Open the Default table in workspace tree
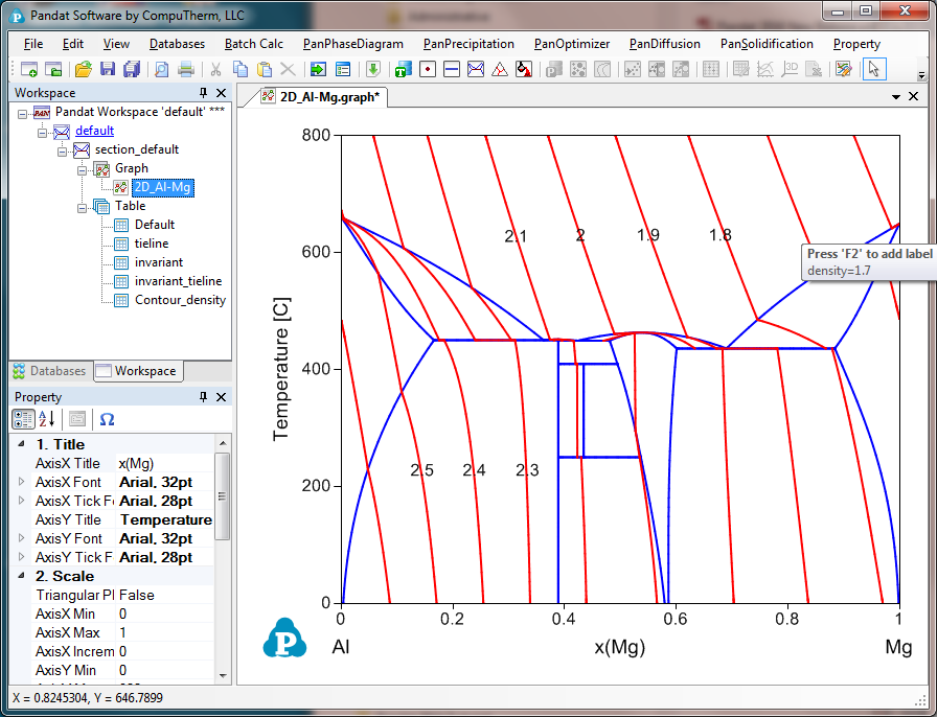Viewport: 937px width, 717px height. point(154,225)
